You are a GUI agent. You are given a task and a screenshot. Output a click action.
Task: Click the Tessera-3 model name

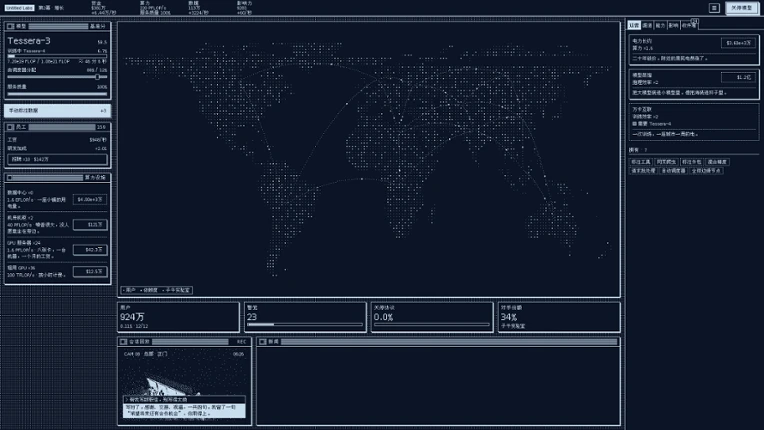29,41
